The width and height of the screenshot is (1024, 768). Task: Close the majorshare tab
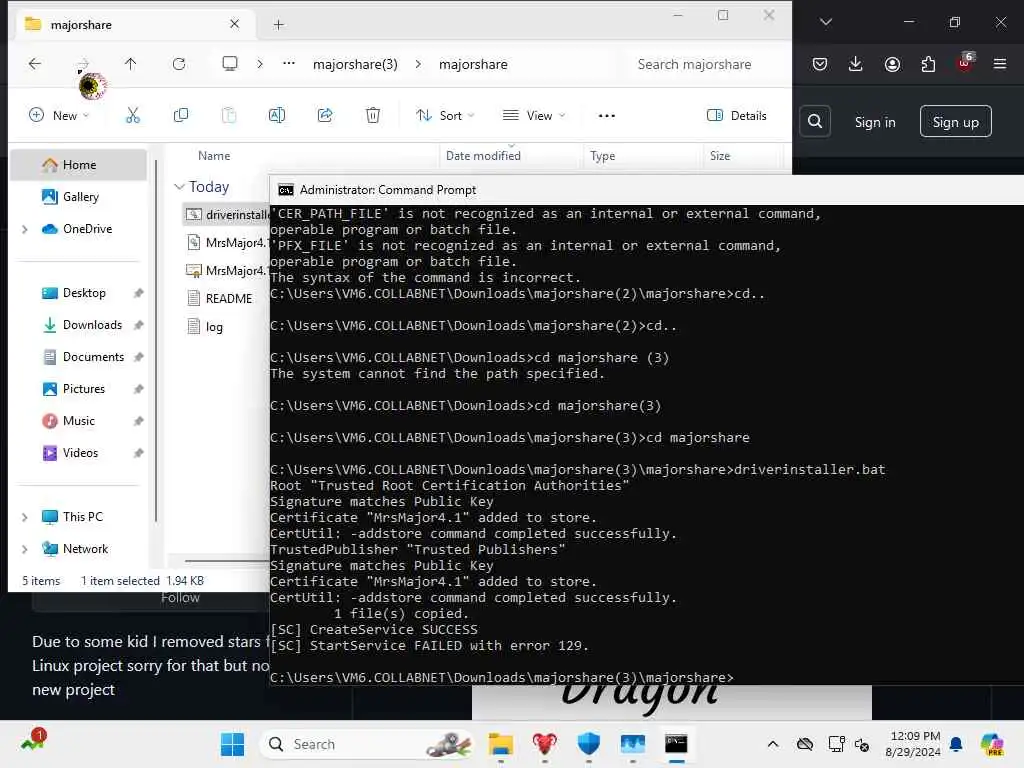[x=234, y=24]
